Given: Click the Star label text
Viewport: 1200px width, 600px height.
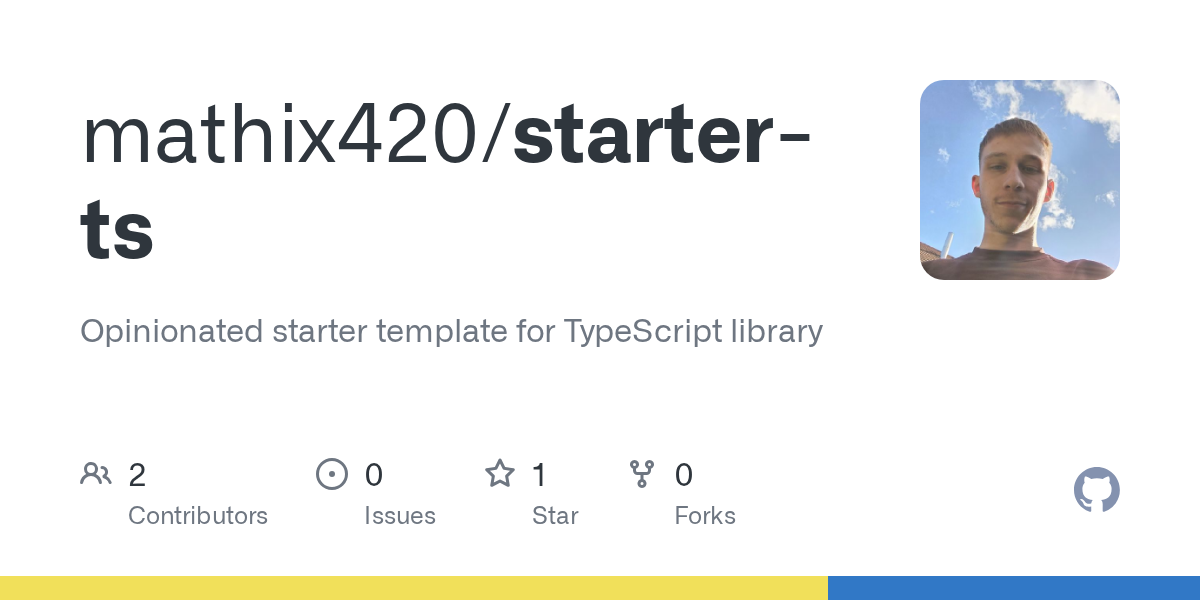Looking at the screenshot, I should click(x=555, y=516).
